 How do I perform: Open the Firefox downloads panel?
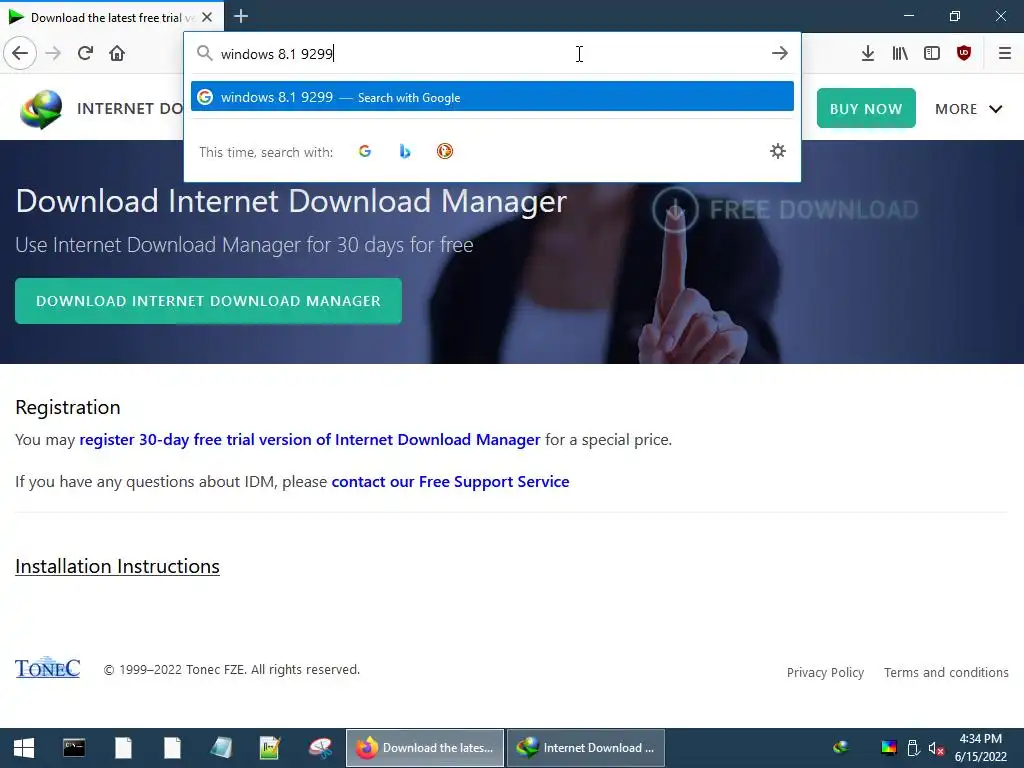tap(867, 54)
